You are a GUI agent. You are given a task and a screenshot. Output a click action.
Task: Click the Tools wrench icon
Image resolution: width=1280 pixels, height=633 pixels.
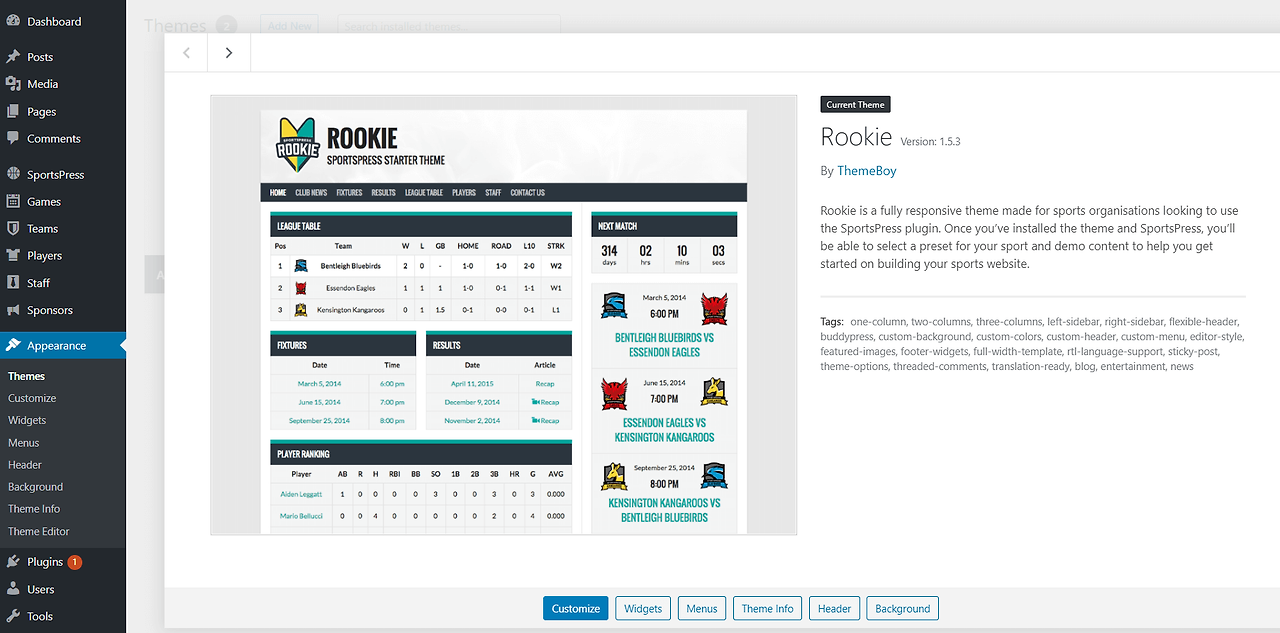(13, 616)
